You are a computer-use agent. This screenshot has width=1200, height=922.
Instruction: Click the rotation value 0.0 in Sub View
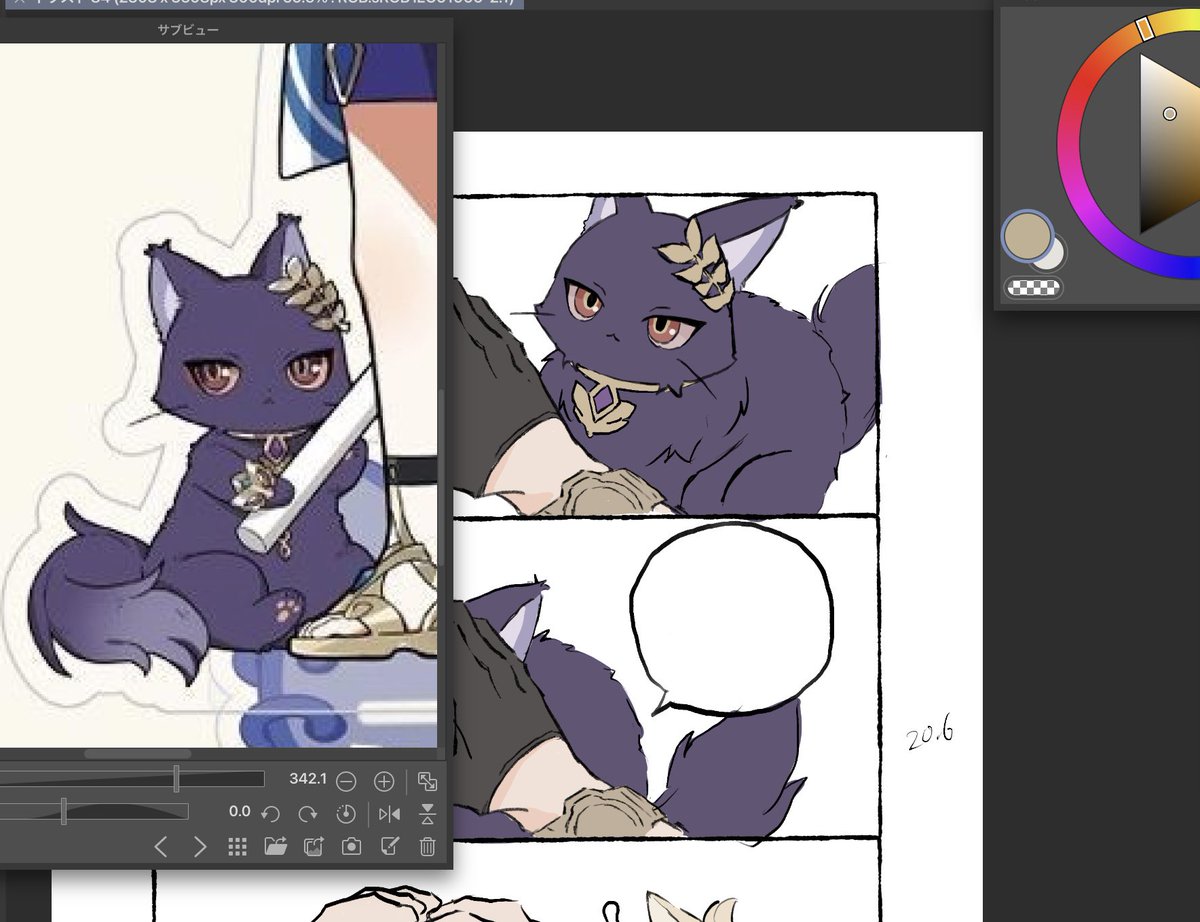click(239, 812)
